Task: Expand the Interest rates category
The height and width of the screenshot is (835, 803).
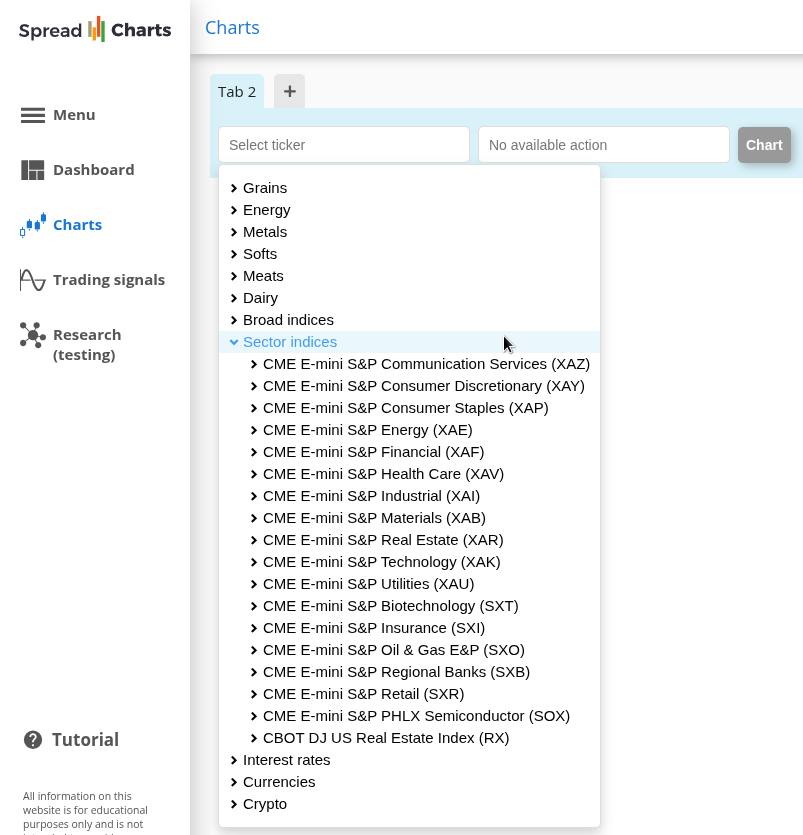Action: click(286, 760)
